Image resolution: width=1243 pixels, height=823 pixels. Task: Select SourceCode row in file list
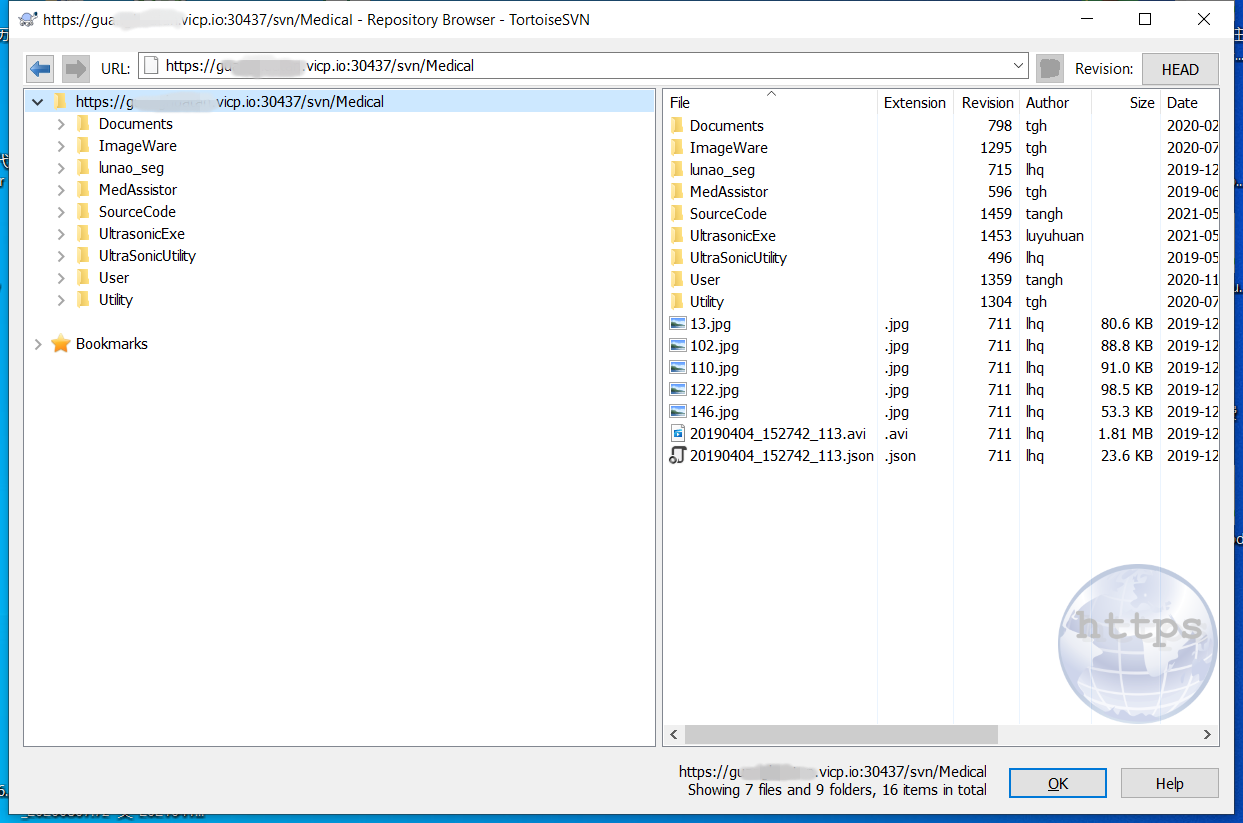coord(941,213)
